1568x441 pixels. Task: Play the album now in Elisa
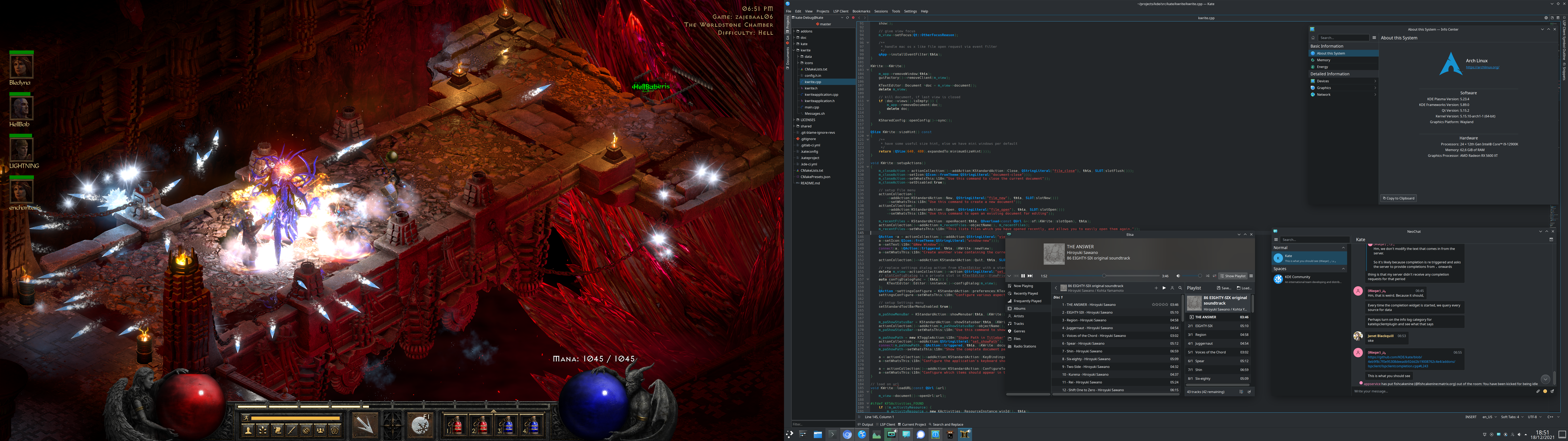(x=1164, y=288)
